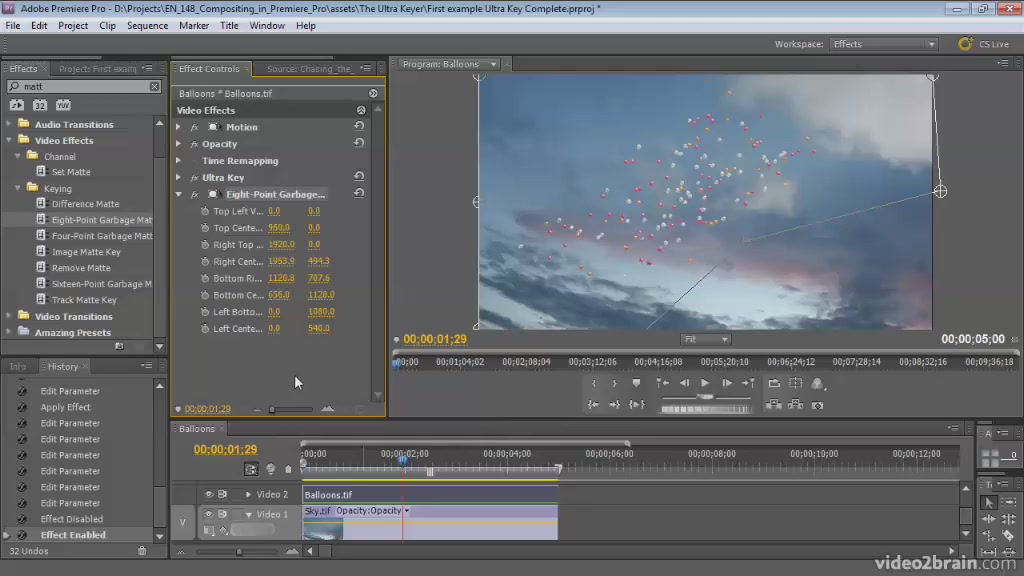Click the Effect Disabled history state

72,519
